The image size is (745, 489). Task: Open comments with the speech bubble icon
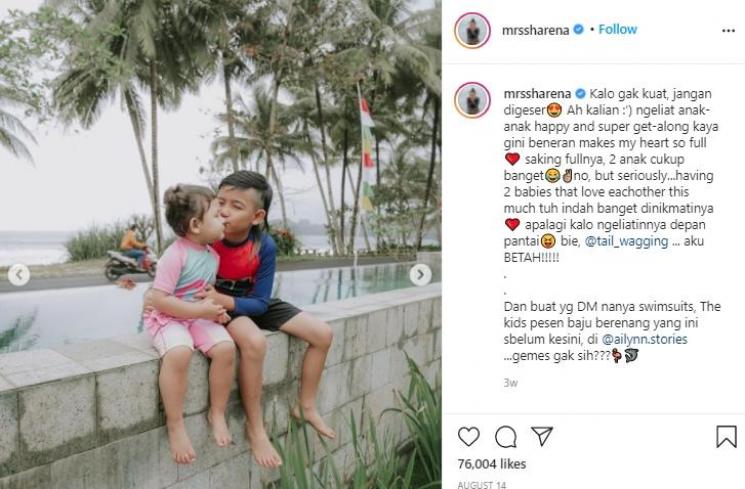pos(506,437)
